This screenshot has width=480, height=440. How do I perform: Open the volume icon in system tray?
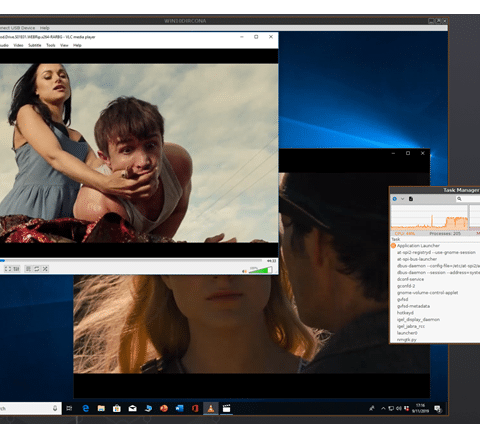(x=399, y=408)
